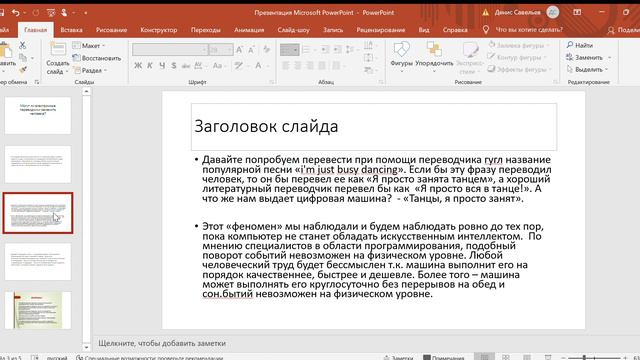Switch to slide sorter view icon
The width and height of the screenshot is (640, 360).
point(506,357)
